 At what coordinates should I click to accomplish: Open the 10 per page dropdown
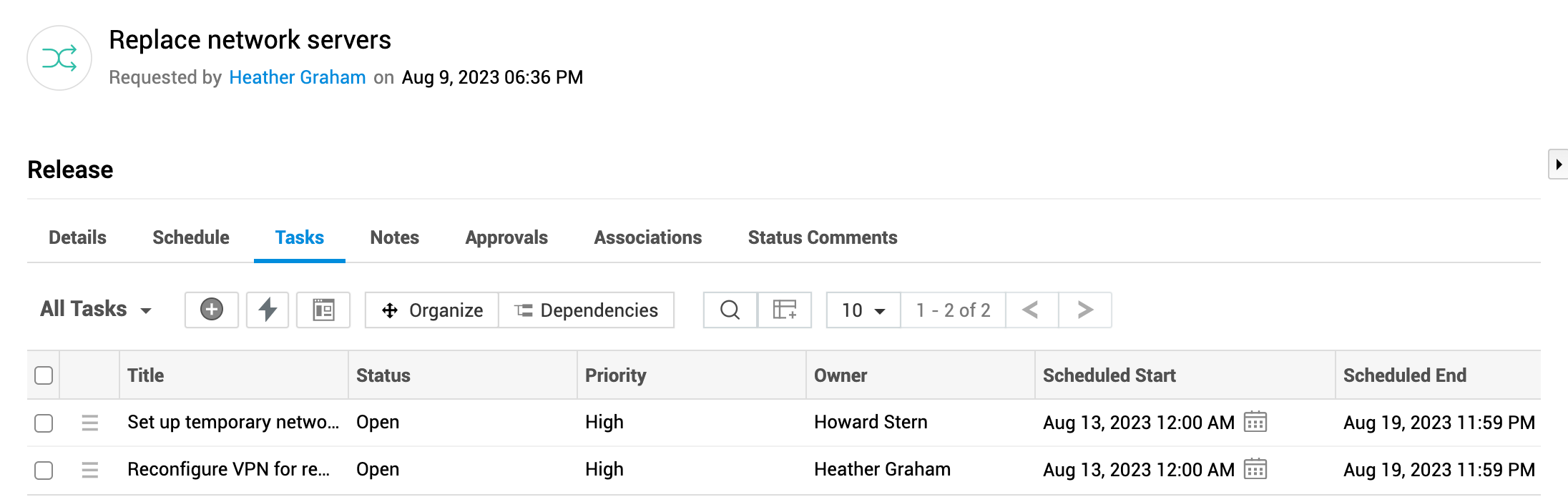[863, 310]
